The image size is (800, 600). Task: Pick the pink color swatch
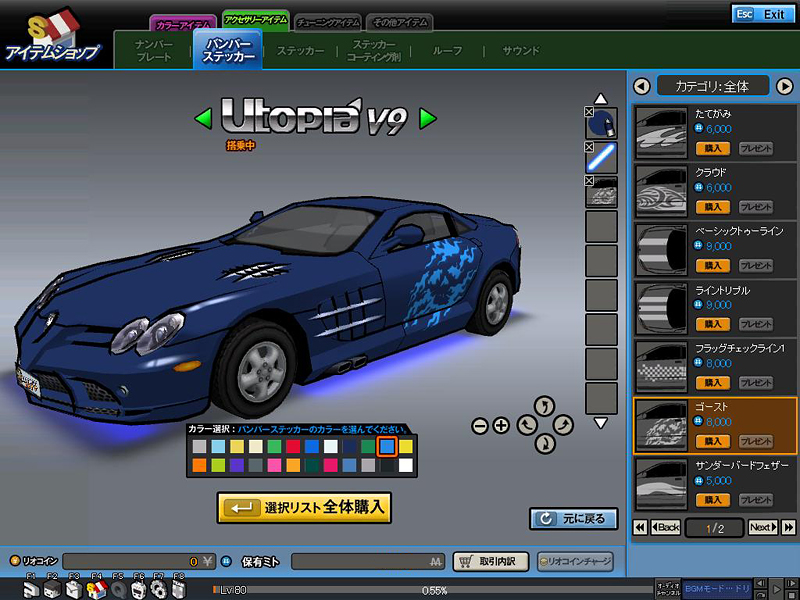274,465
